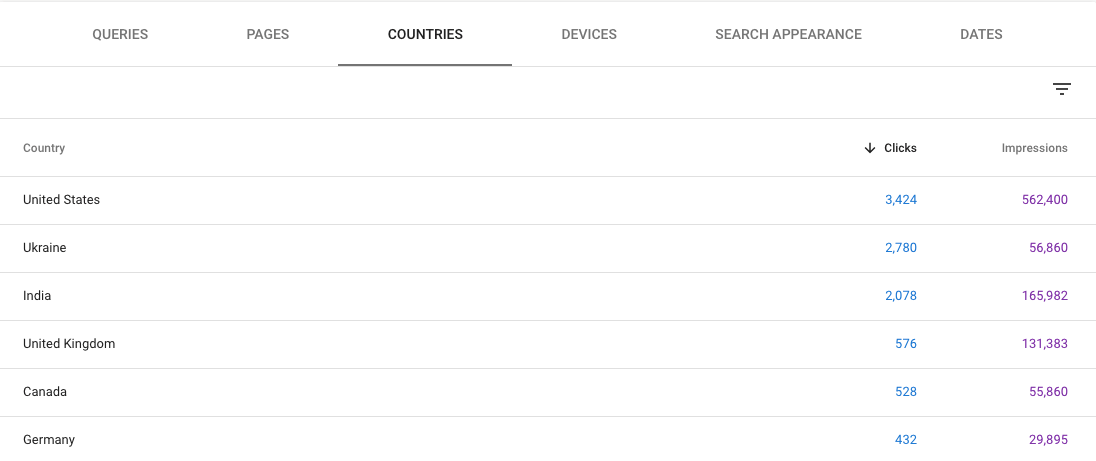Select the Germany country row

pyautogui.click(x=49, y=440)
